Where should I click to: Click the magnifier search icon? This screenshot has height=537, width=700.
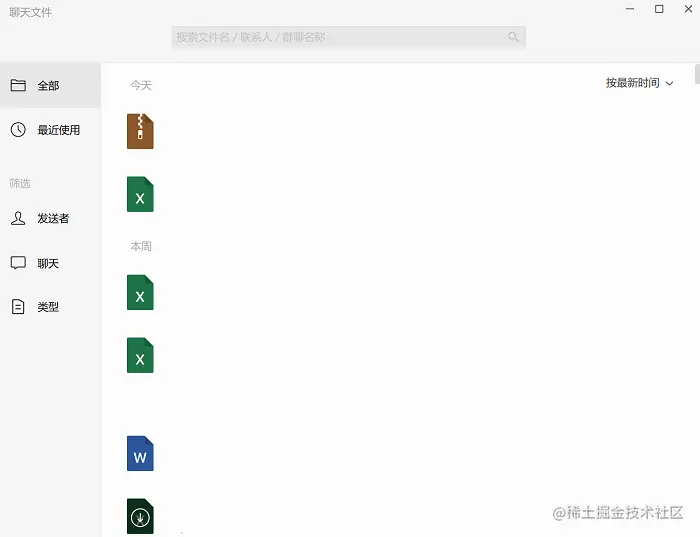click(513, 37)
